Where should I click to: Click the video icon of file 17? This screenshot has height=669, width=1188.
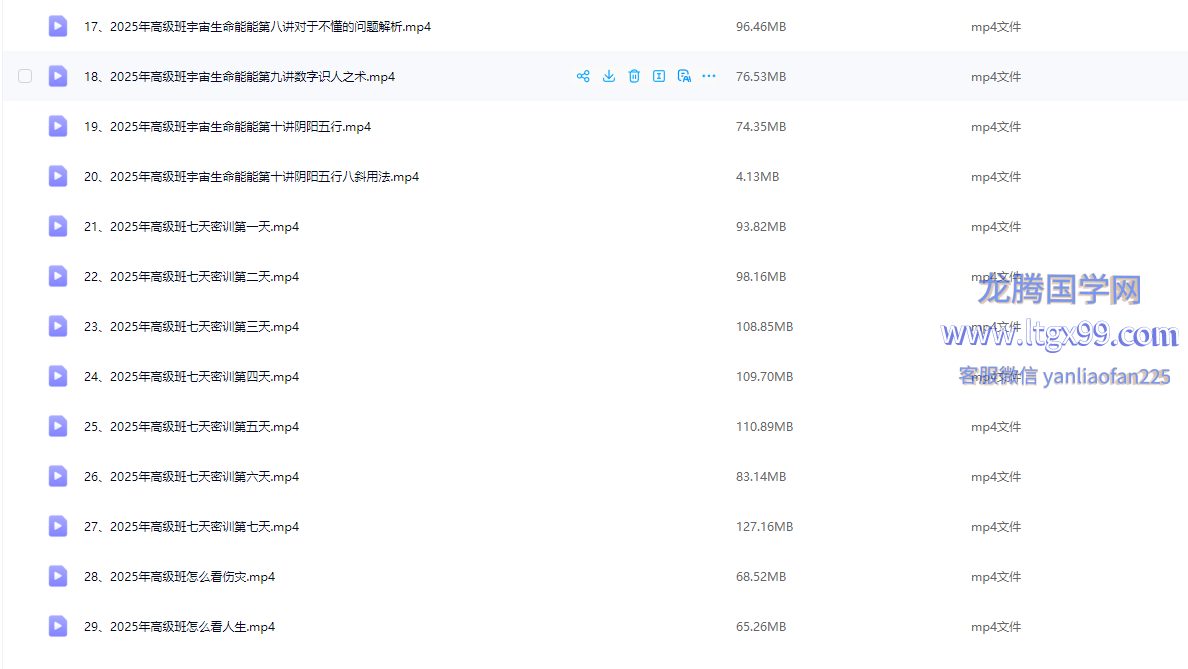coord(58,26)
